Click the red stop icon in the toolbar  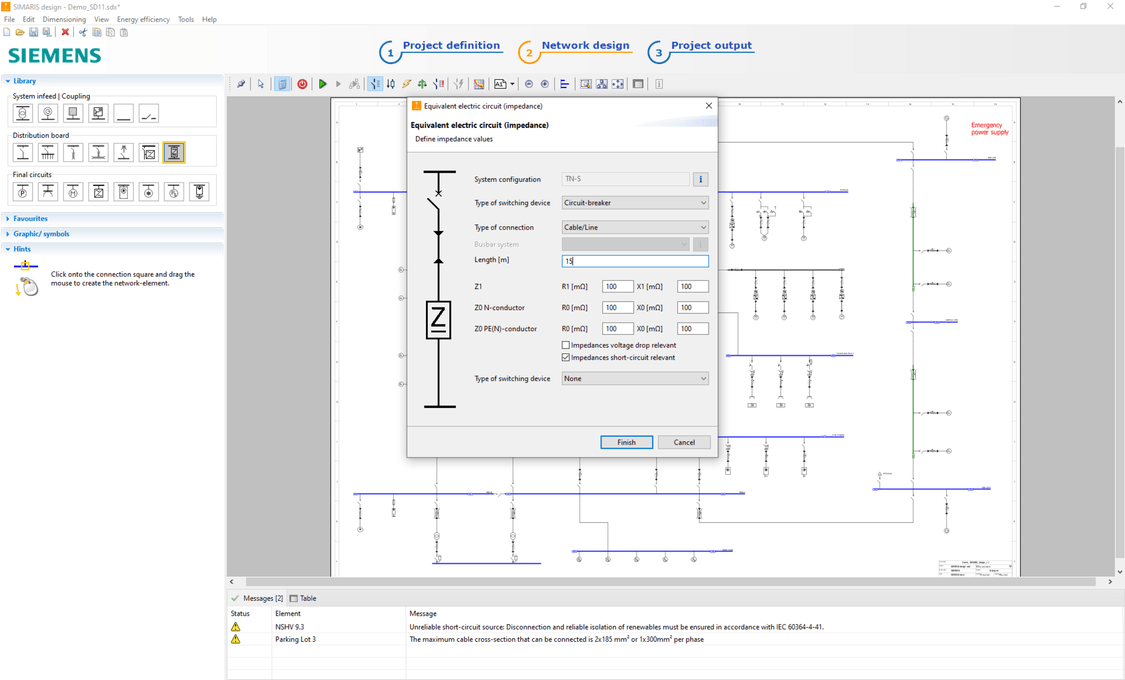pos(302,84)
